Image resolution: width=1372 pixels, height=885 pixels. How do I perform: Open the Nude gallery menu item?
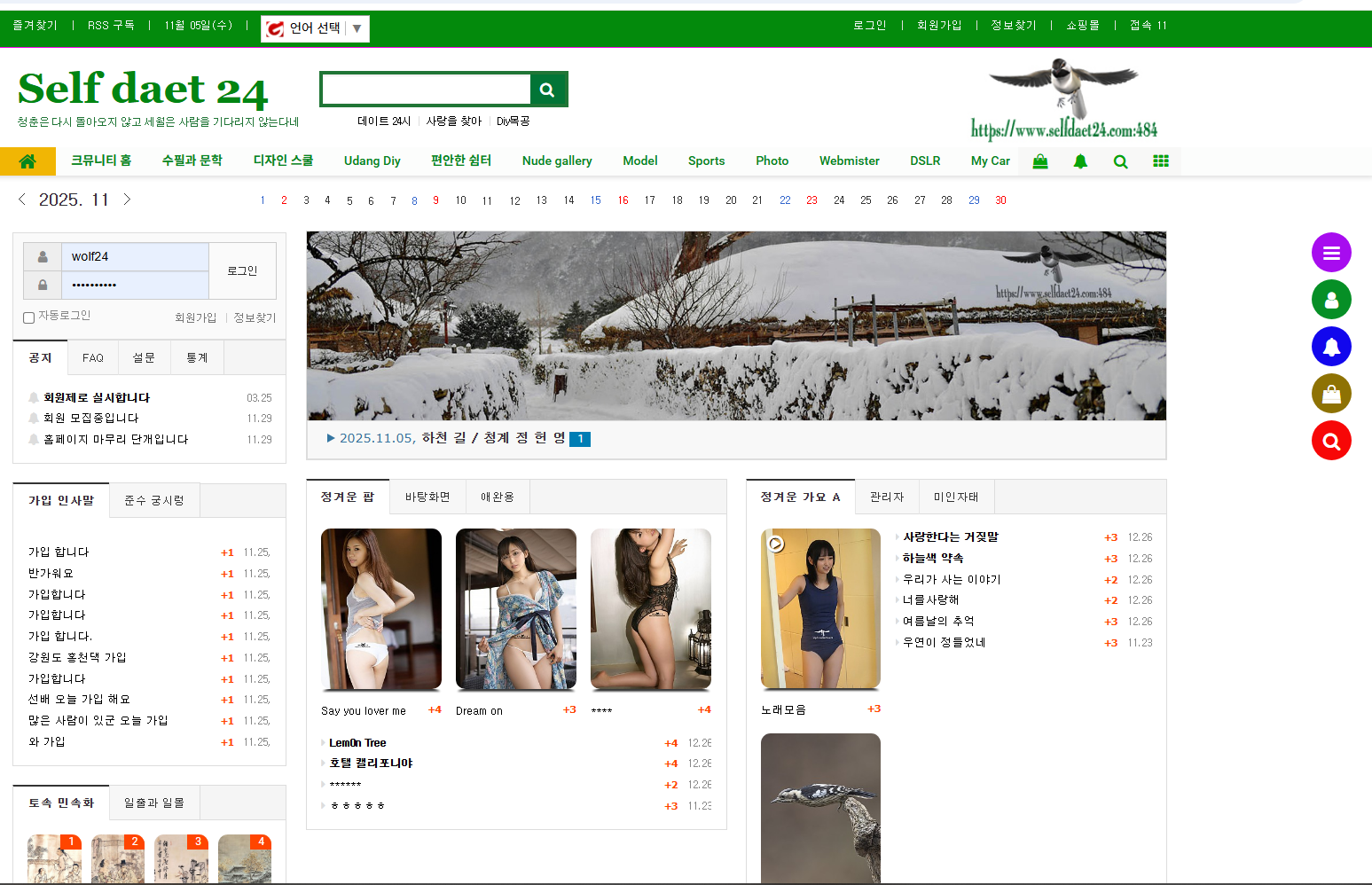pyautogui.click(x=557, y=161)
